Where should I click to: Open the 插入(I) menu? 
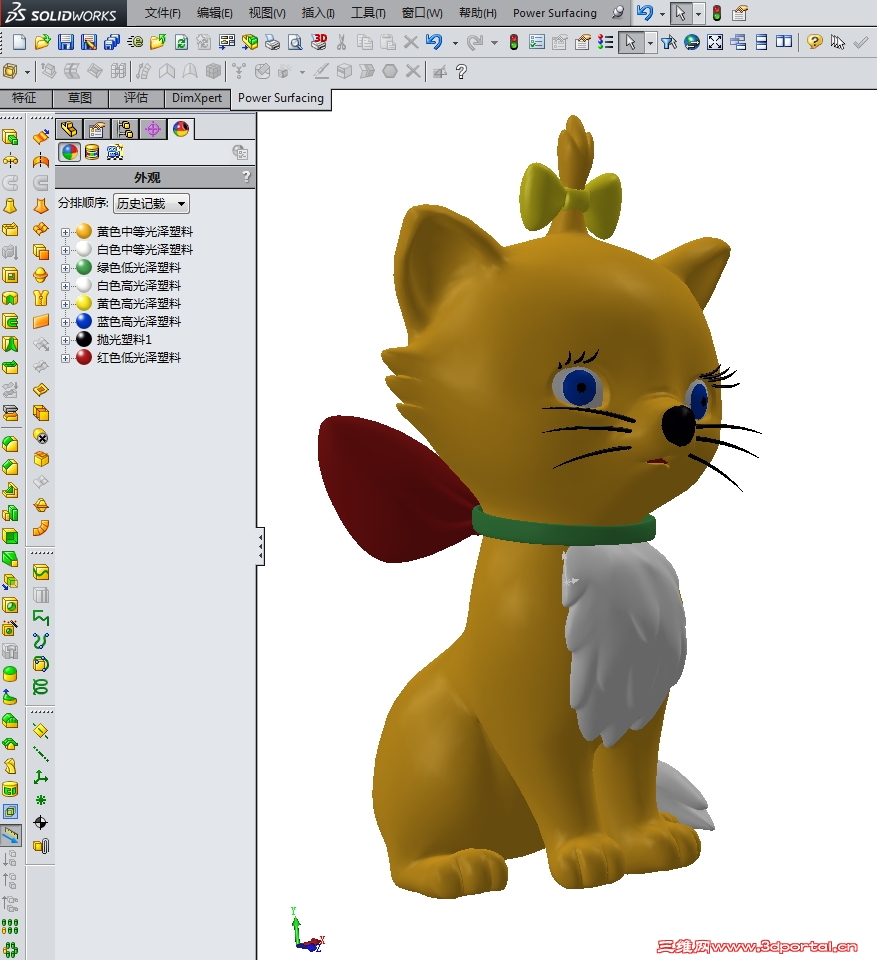pyautogui.click(x=317, y=13)
